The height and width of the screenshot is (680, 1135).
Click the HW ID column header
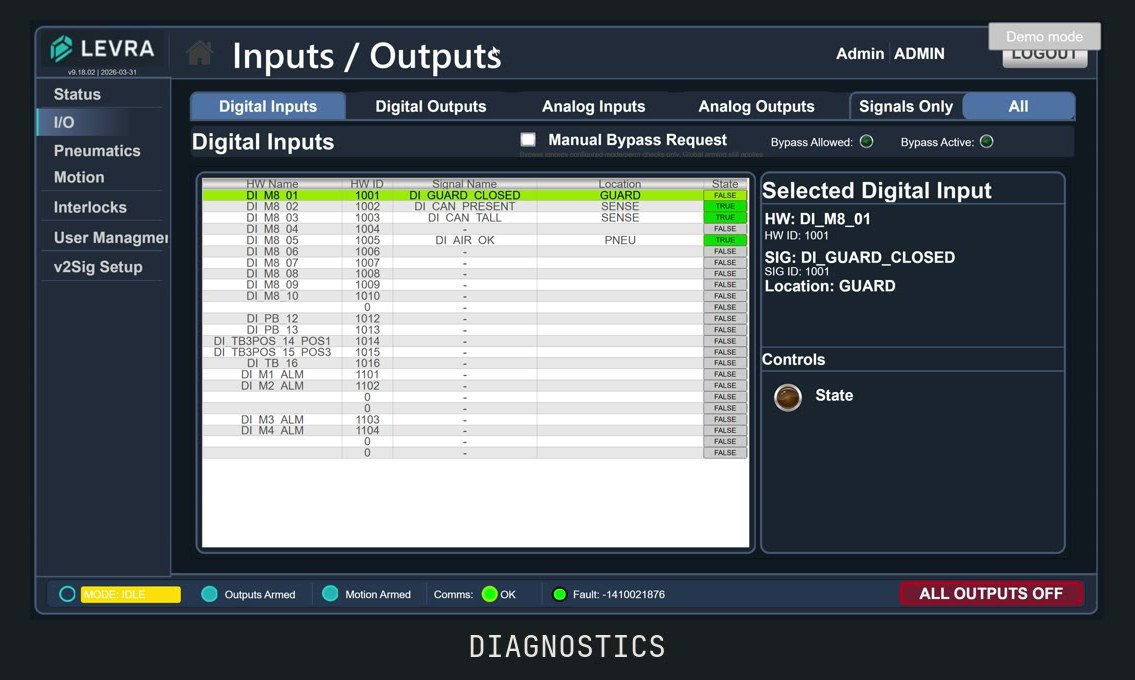point(367,184)
